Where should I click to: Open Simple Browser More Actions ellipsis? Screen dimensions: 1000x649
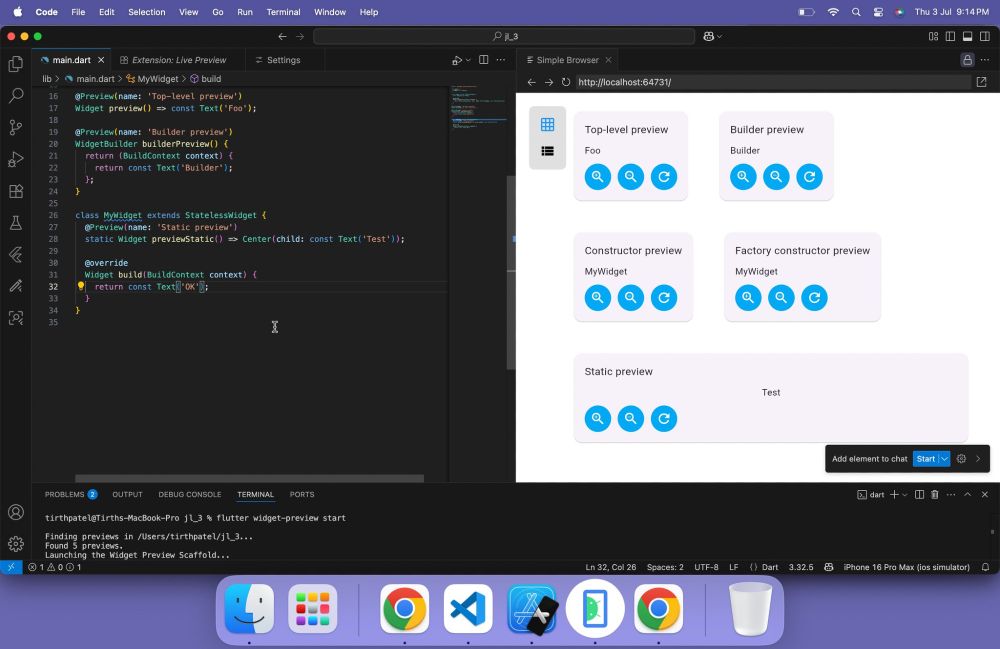(x=985, y=60)
